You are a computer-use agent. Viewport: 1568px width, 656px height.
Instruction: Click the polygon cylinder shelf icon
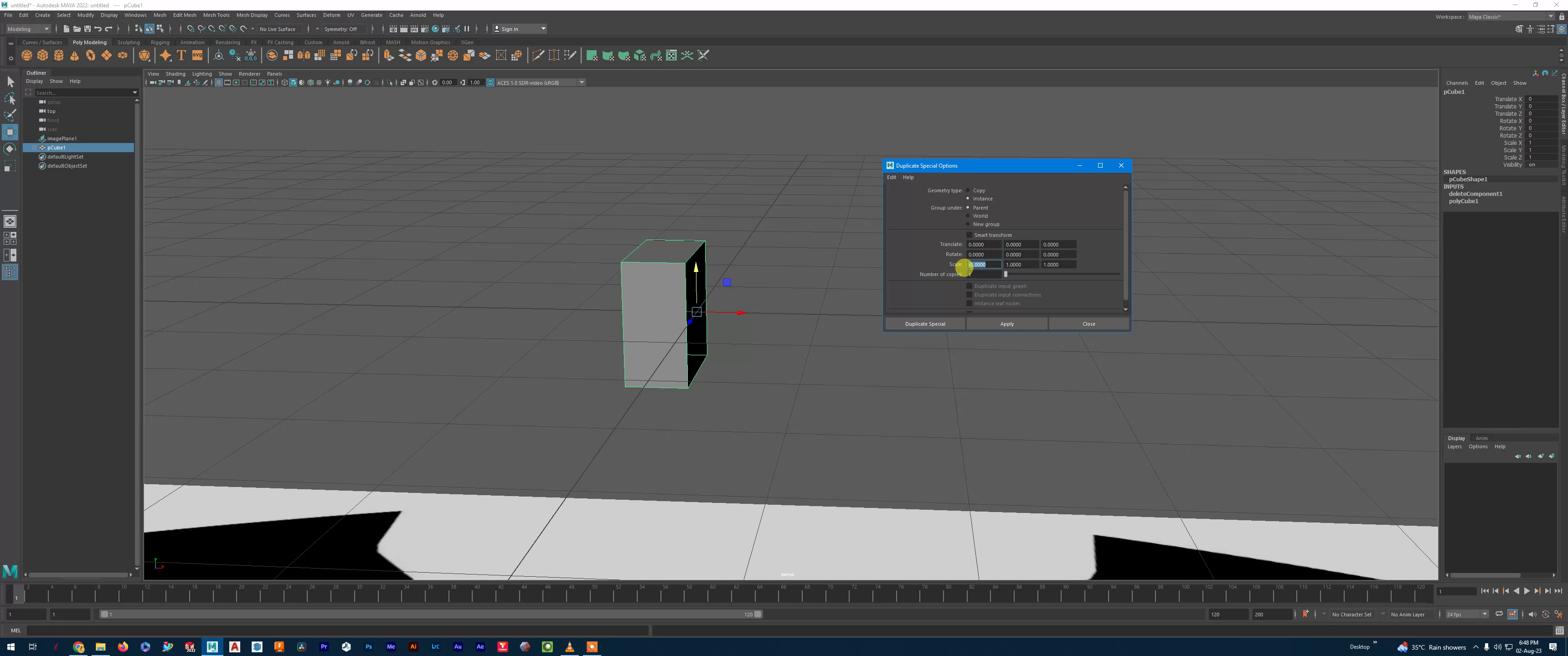[x=58, y=56]
